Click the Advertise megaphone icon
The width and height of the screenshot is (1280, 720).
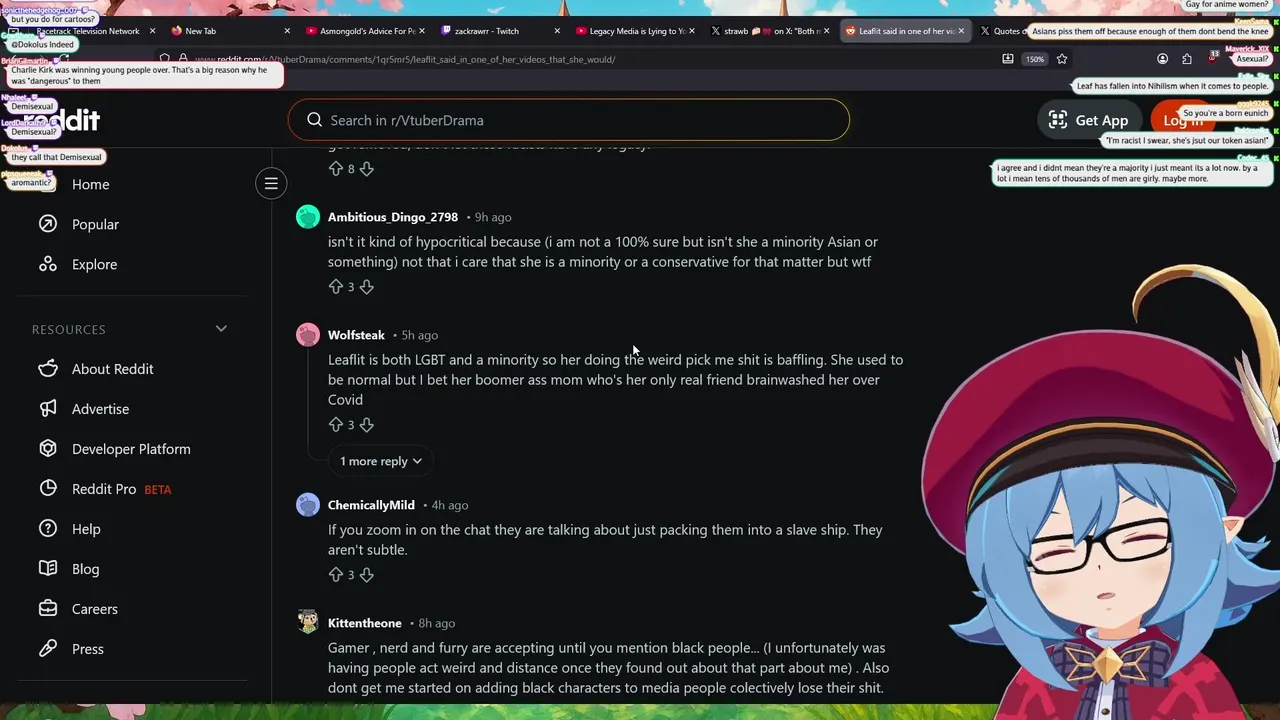(x=48, y=409)
